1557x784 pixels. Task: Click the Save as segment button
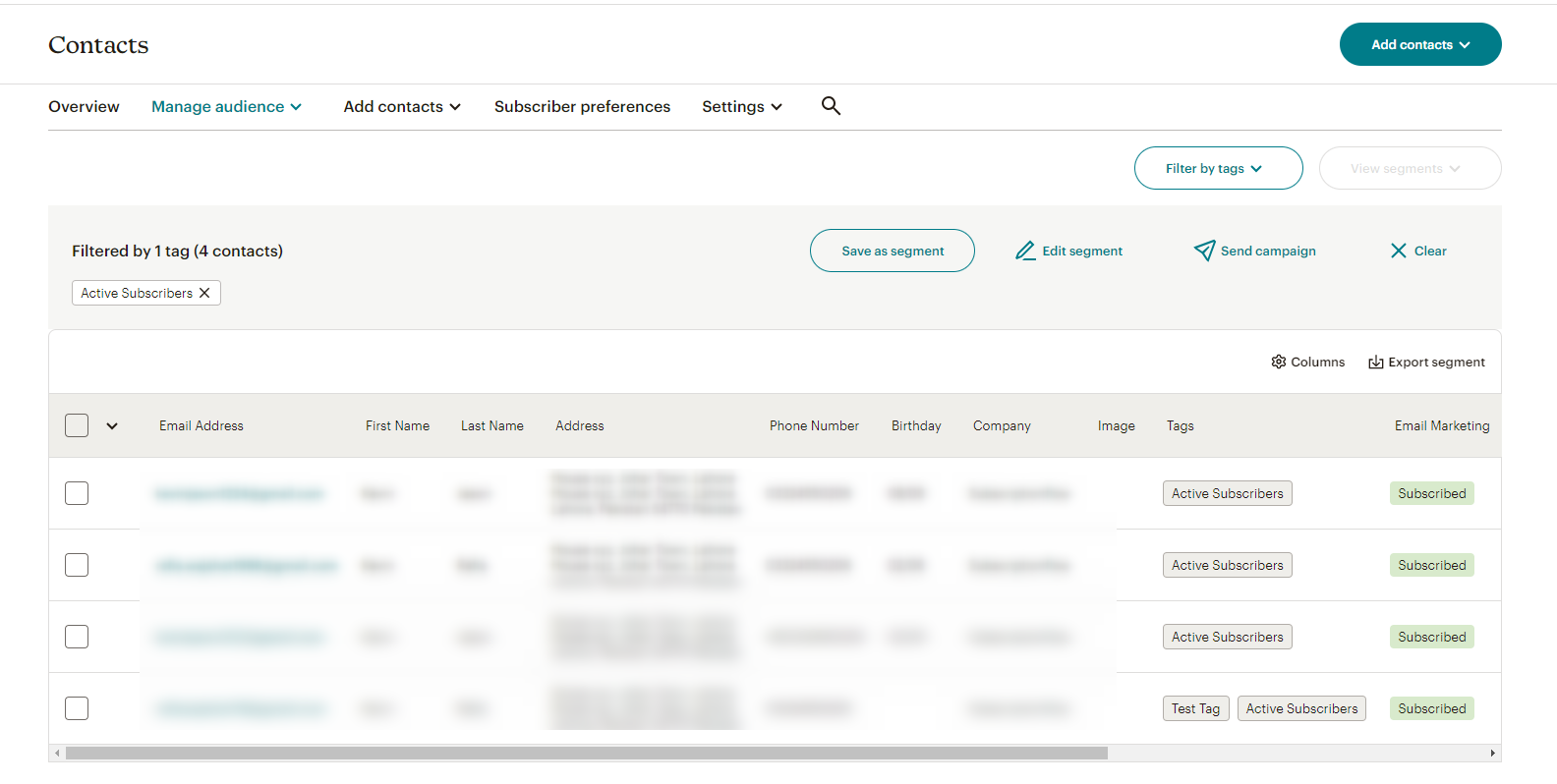click(x=892, y=251)
